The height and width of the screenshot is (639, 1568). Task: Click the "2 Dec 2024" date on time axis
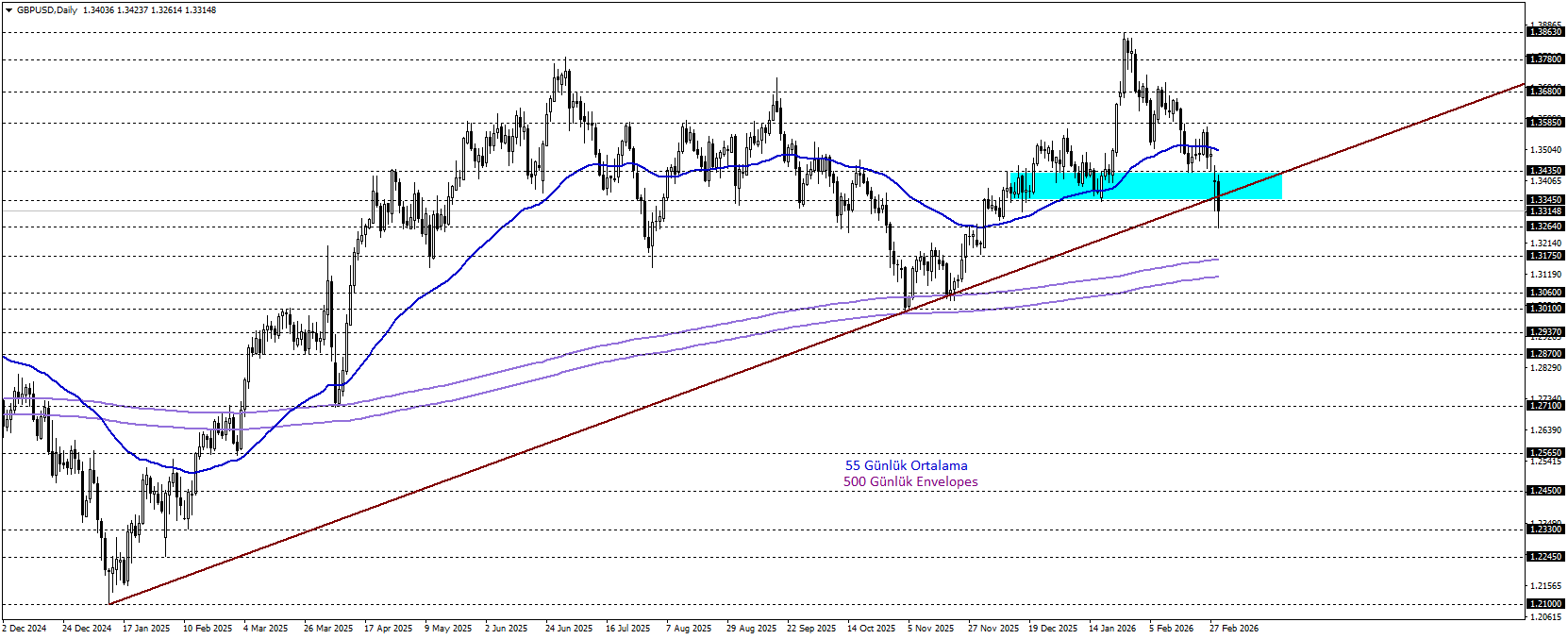pyautogui.click(x=25, y=629)
